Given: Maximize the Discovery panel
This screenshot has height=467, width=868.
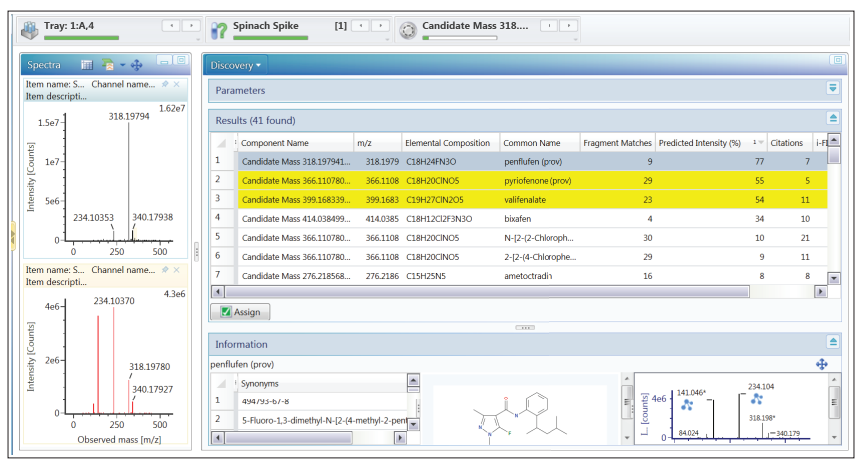Looking at the screenshot, I should 838,60.
